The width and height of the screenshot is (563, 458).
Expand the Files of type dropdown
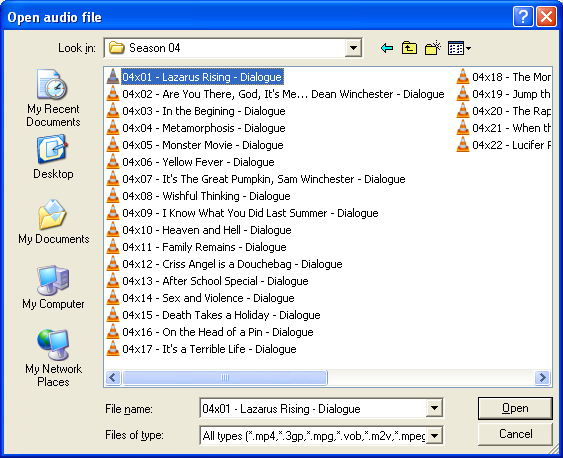(x=434, y=436)
